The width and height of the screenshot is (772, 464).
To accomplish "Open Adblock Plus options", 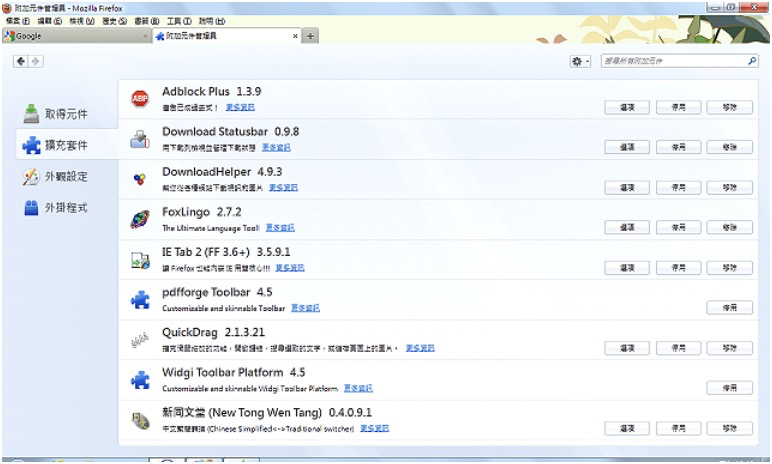I will click(x=627, y=107).
